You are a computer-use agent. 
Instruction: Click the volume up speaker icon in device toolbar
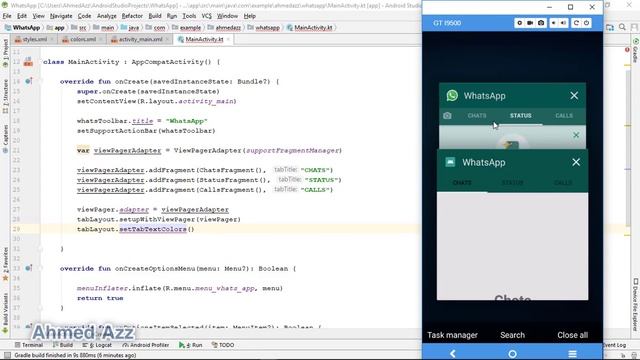point(563,23)
